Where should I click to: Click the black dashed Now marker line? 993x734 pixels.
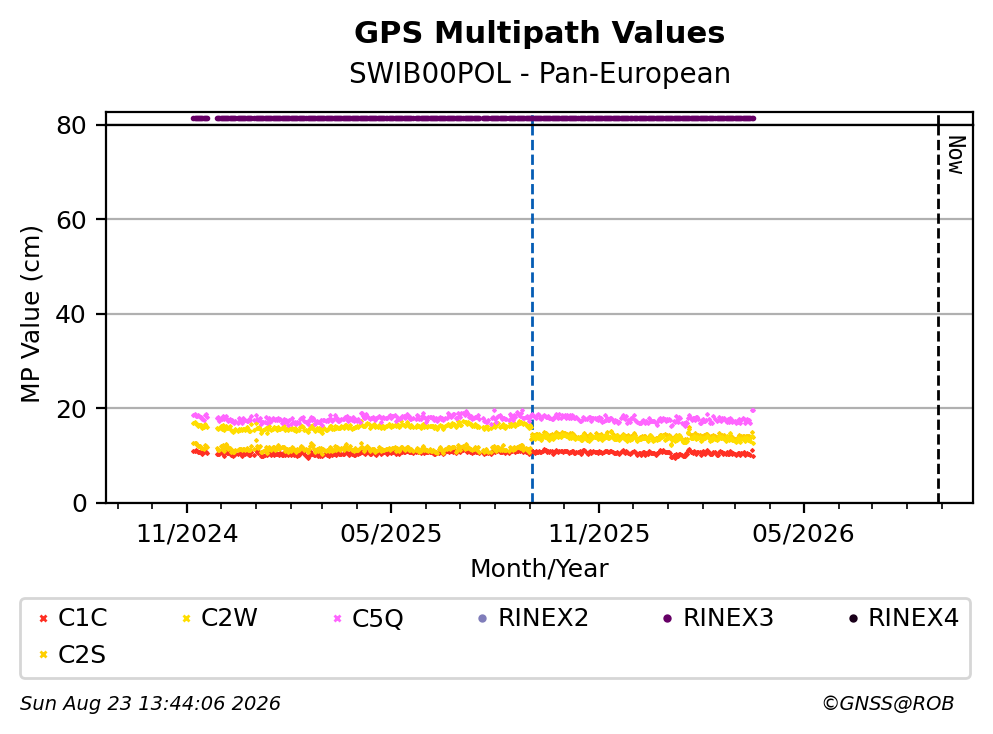tap(939, 308)
